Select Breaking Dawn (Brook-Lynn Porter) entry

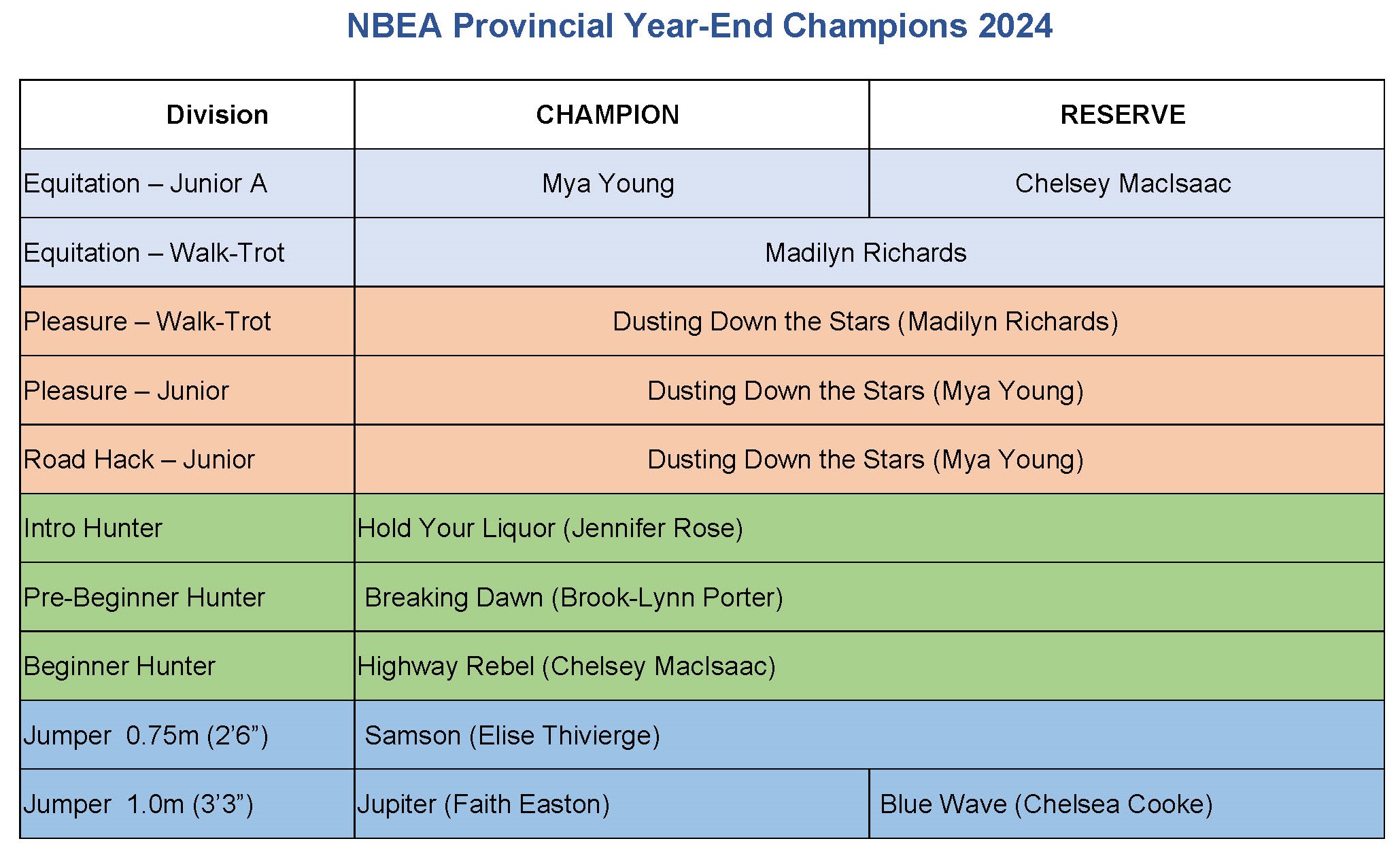coord(574,598)
